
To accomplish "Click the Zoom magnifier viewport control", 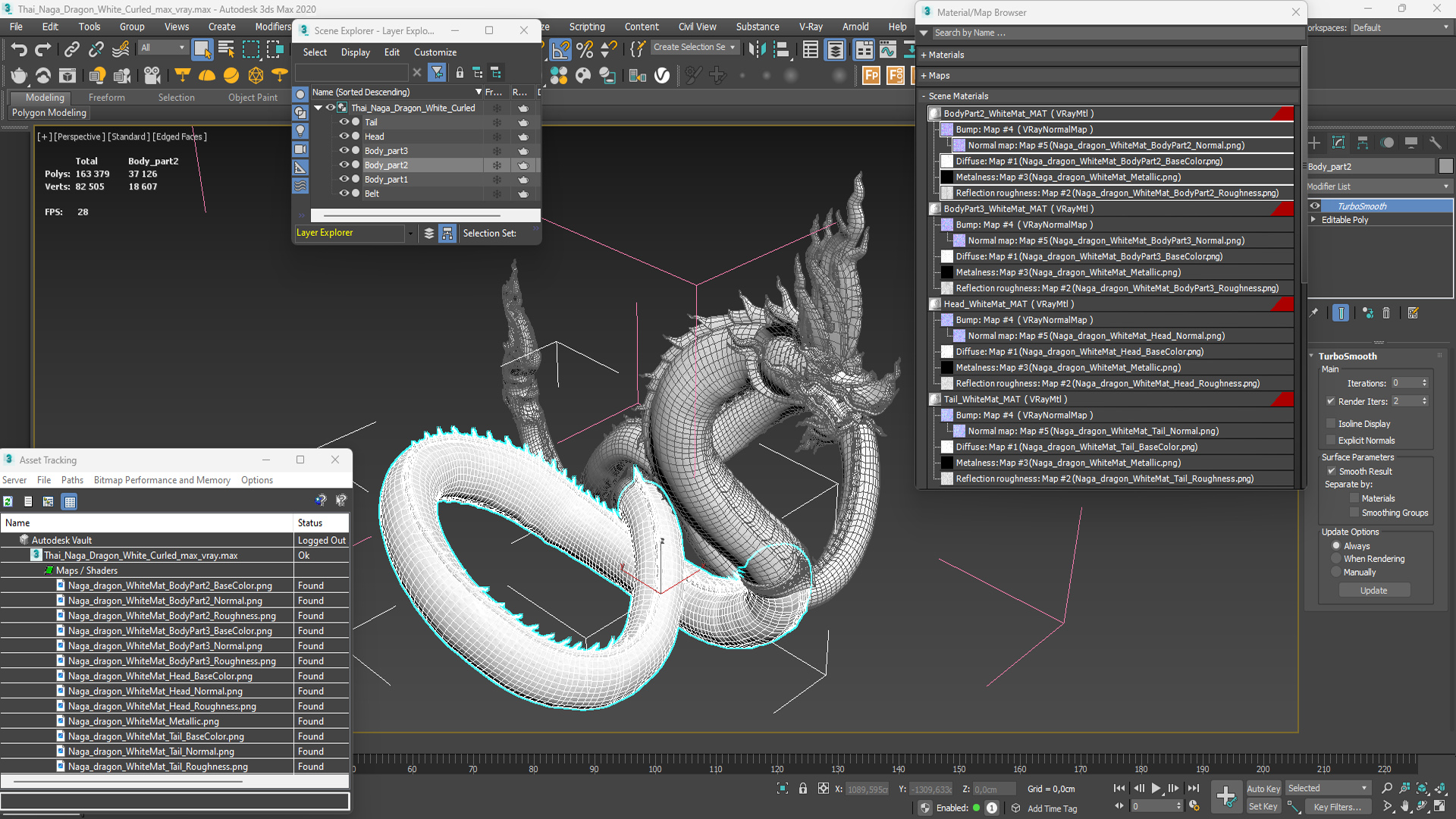I will point(1387,789).
